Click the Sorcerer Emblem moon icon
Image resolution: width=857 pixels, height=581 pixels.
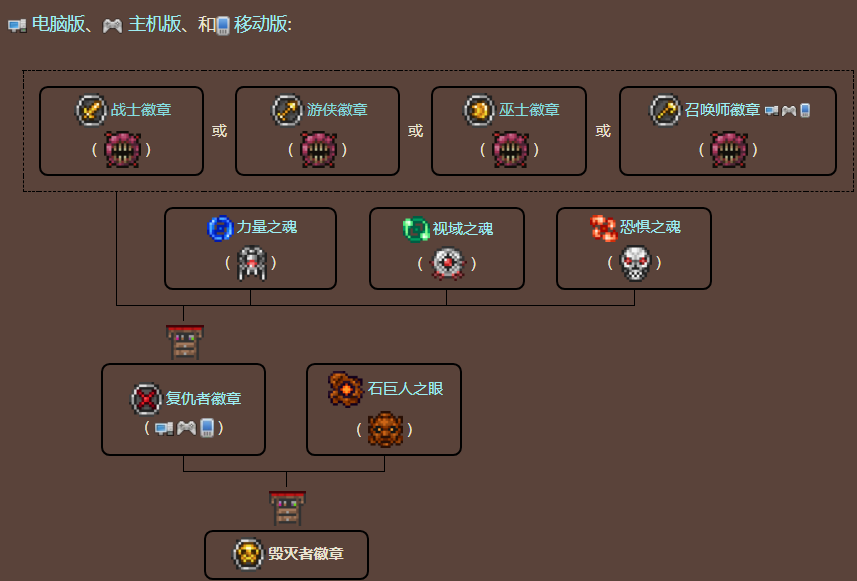coord(479,110)
